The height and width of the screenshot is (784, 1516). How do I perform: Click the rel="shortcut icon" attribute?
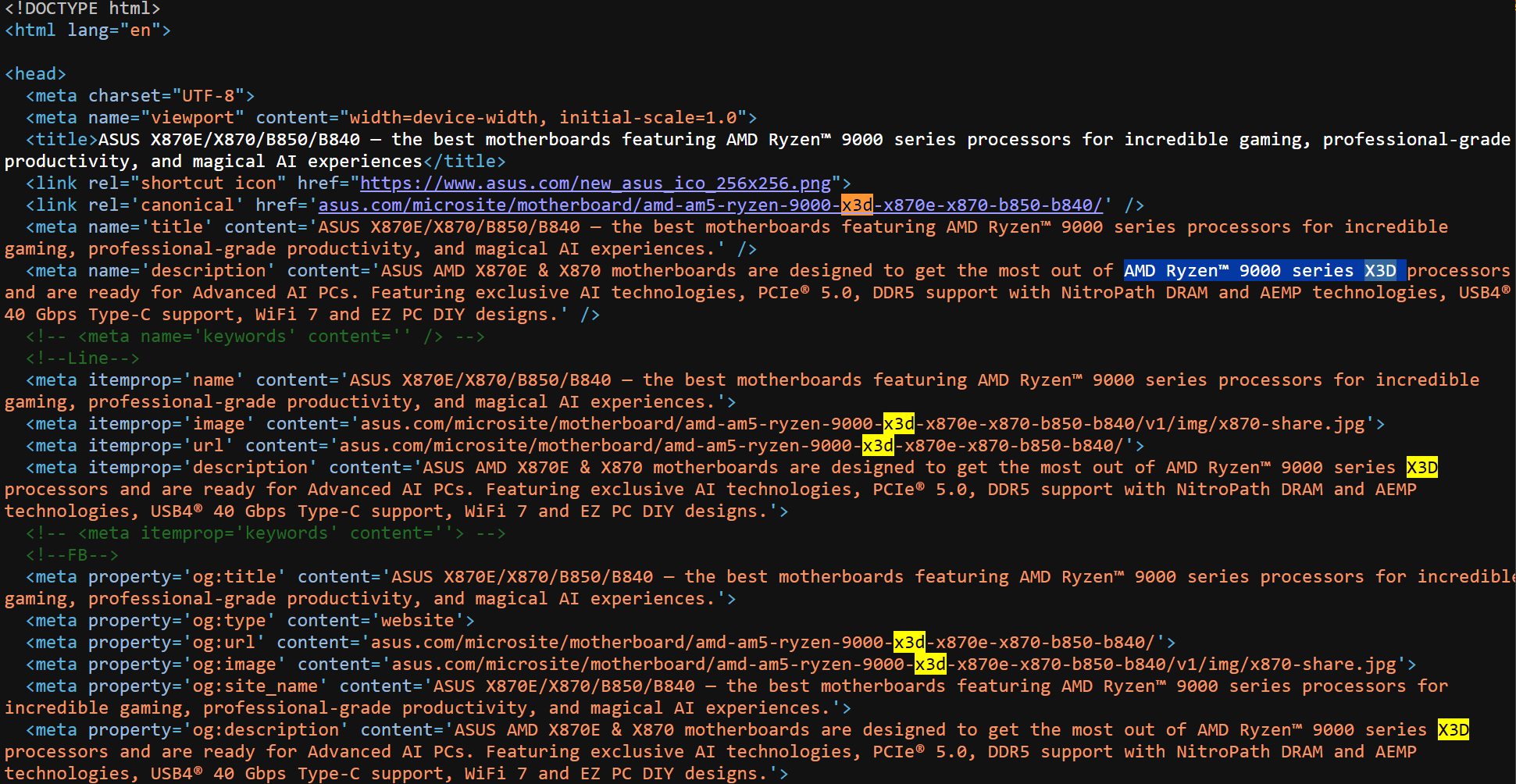[187, 184]
